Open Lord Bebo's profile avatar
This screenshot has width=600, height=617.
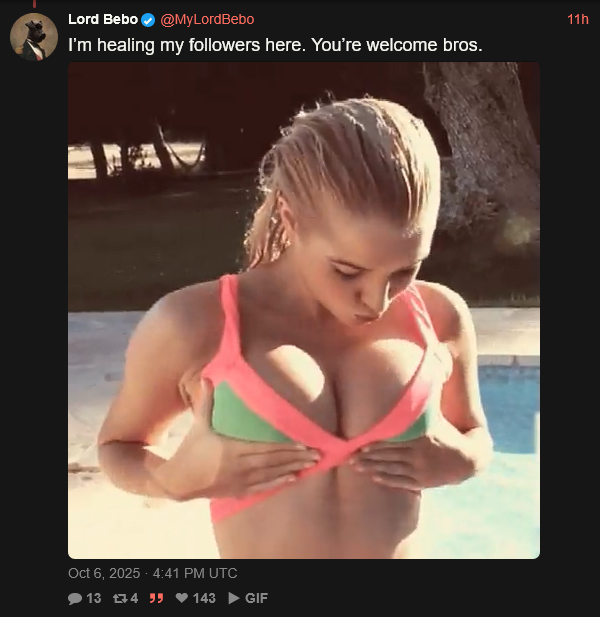[34, 37]
